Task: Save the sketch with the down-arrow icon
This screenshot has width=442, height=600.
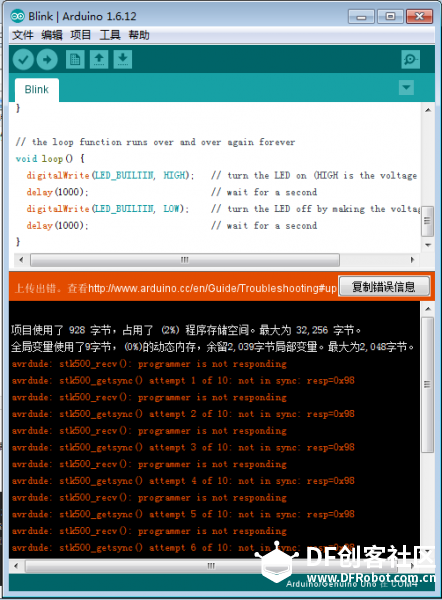Action: click(x=123, y=60)
